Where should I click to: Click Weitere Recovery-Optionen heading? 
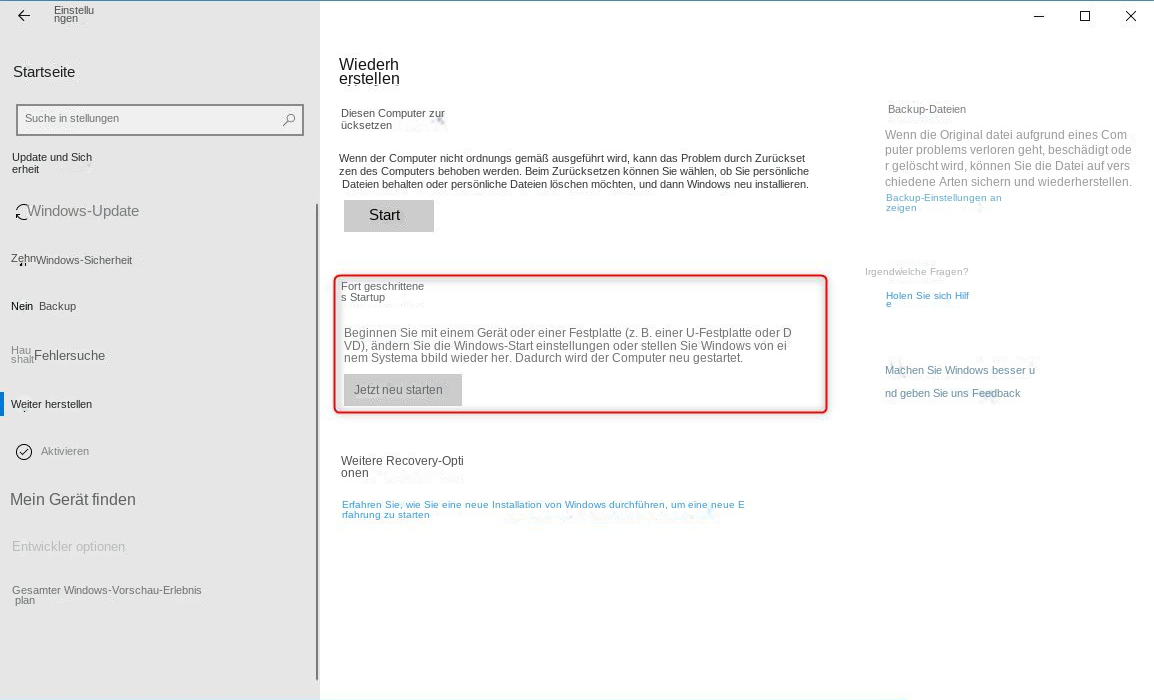point(402,467)
